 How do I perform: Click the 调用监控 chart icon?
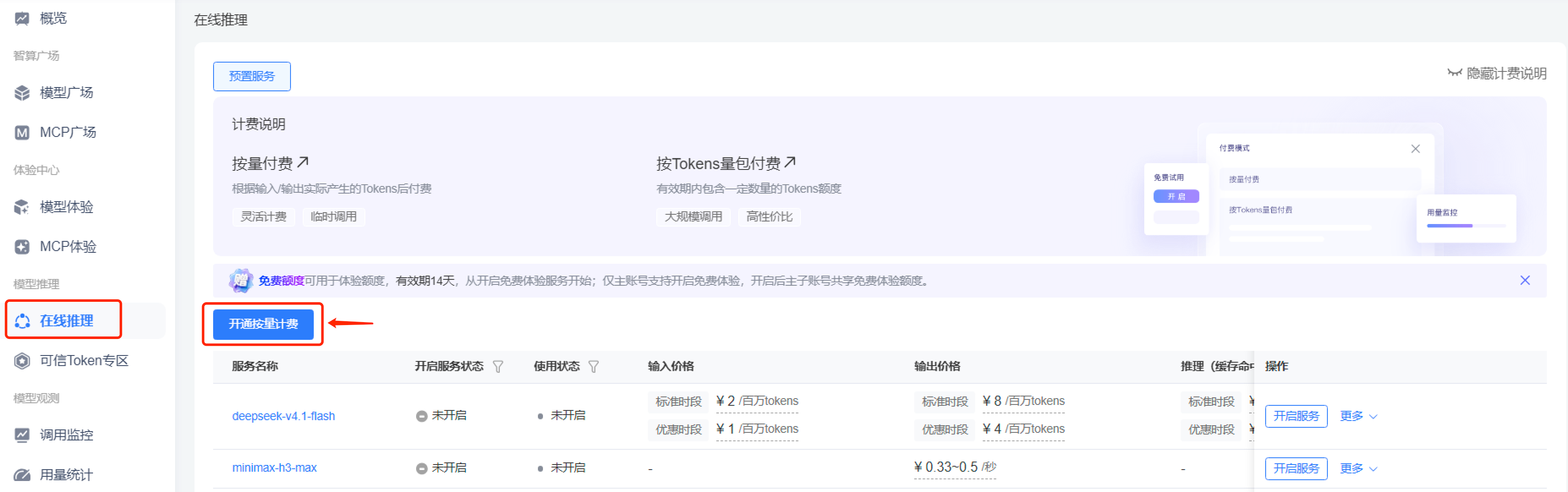click(22, 435)
